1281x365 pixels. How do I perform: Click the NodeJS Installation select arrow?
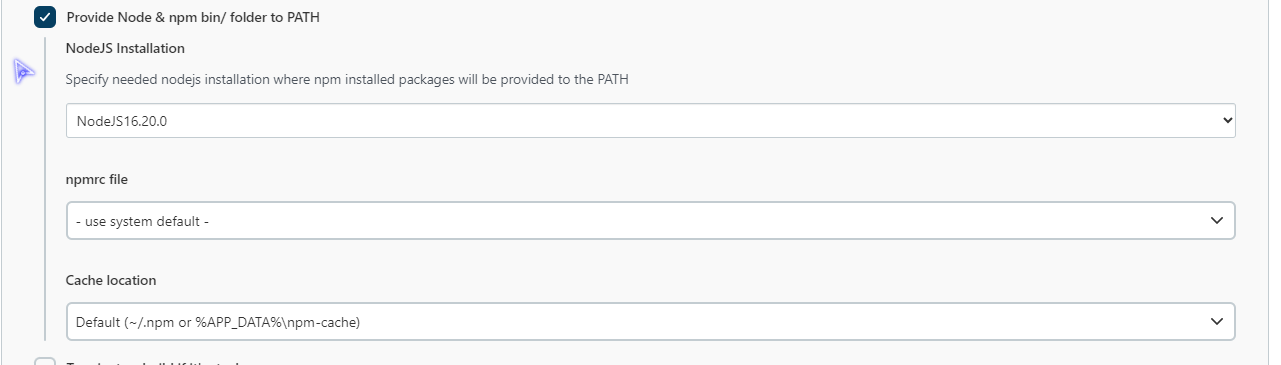click(1228, 120)
